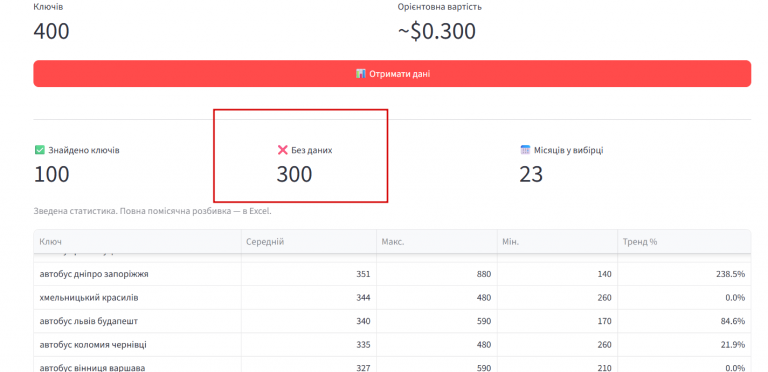Click the Місяців у вибірці value 23
Screen dimensions: 768x372
pos(531,174)
